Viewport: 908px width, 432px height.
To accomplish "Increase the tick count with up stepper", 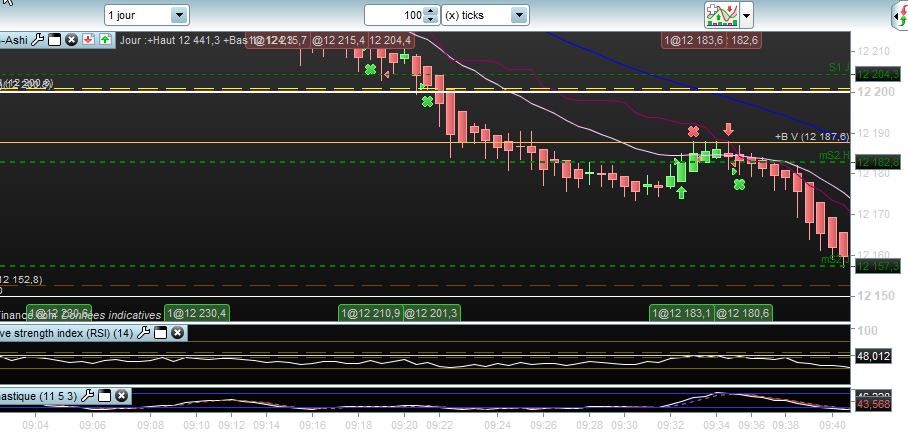I will tap(430, 11).
